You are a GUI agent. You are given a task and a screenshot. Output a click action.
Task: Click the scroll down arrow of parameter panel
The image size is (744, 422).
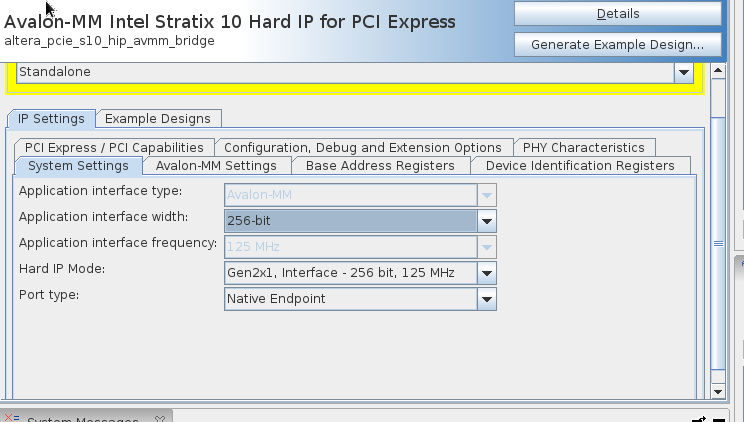[x=717, y=391]
